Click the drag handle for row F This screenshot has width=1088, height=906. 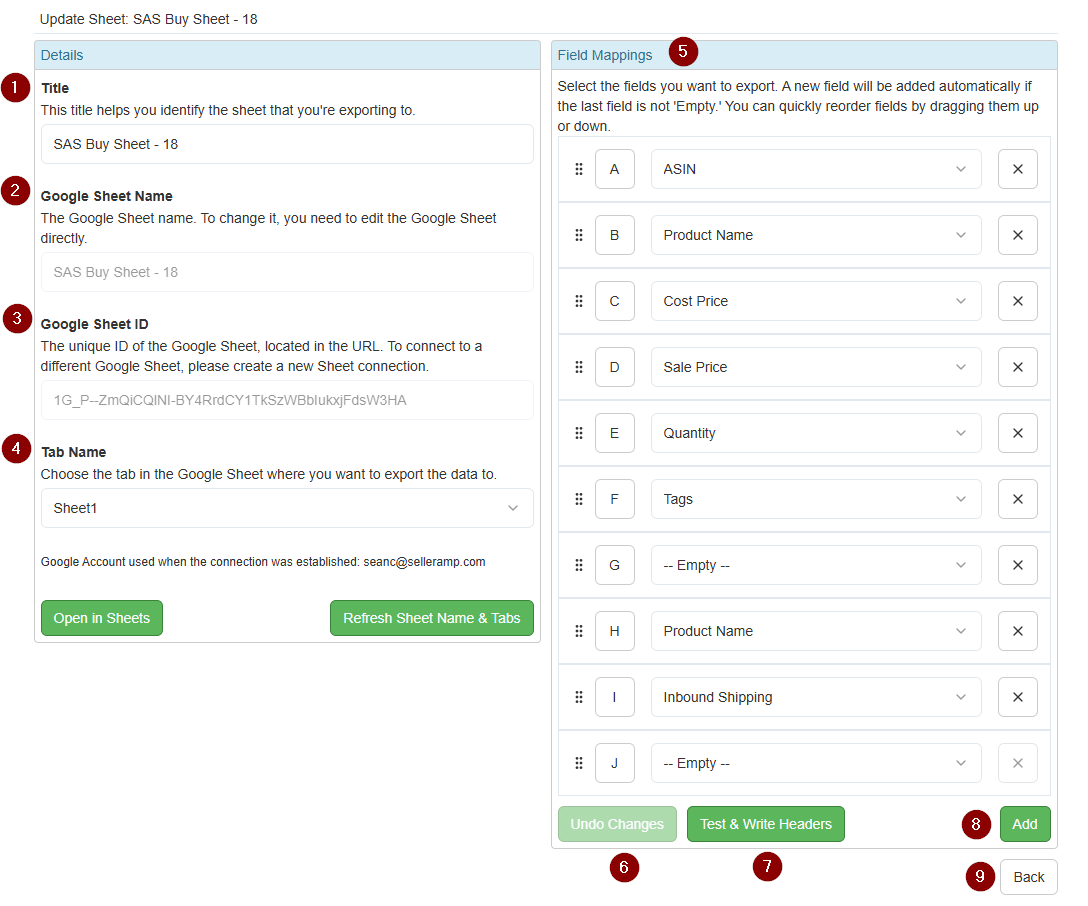tap(579, 499)
